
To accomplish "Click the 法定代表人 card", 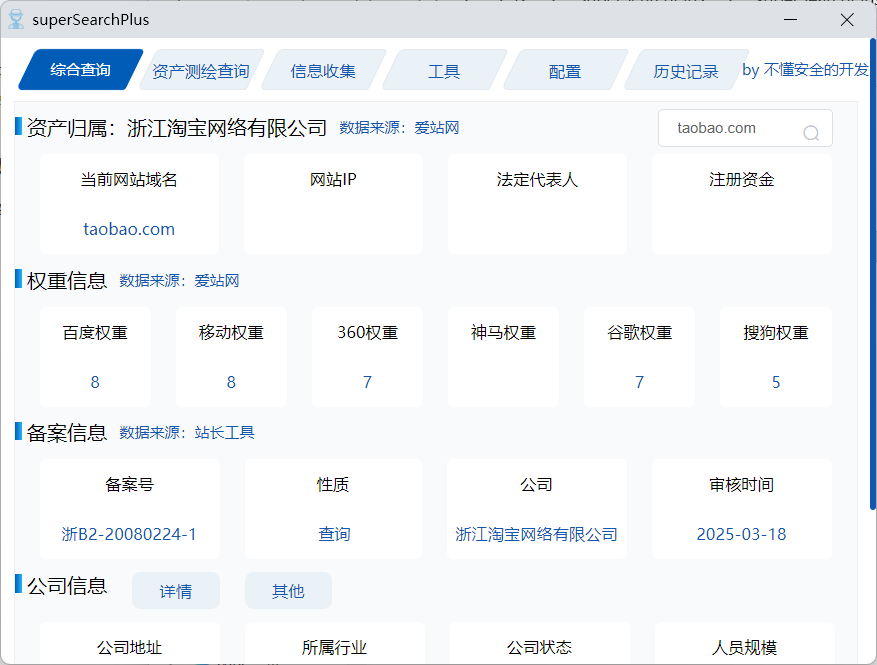I will [x=537, y=204].
